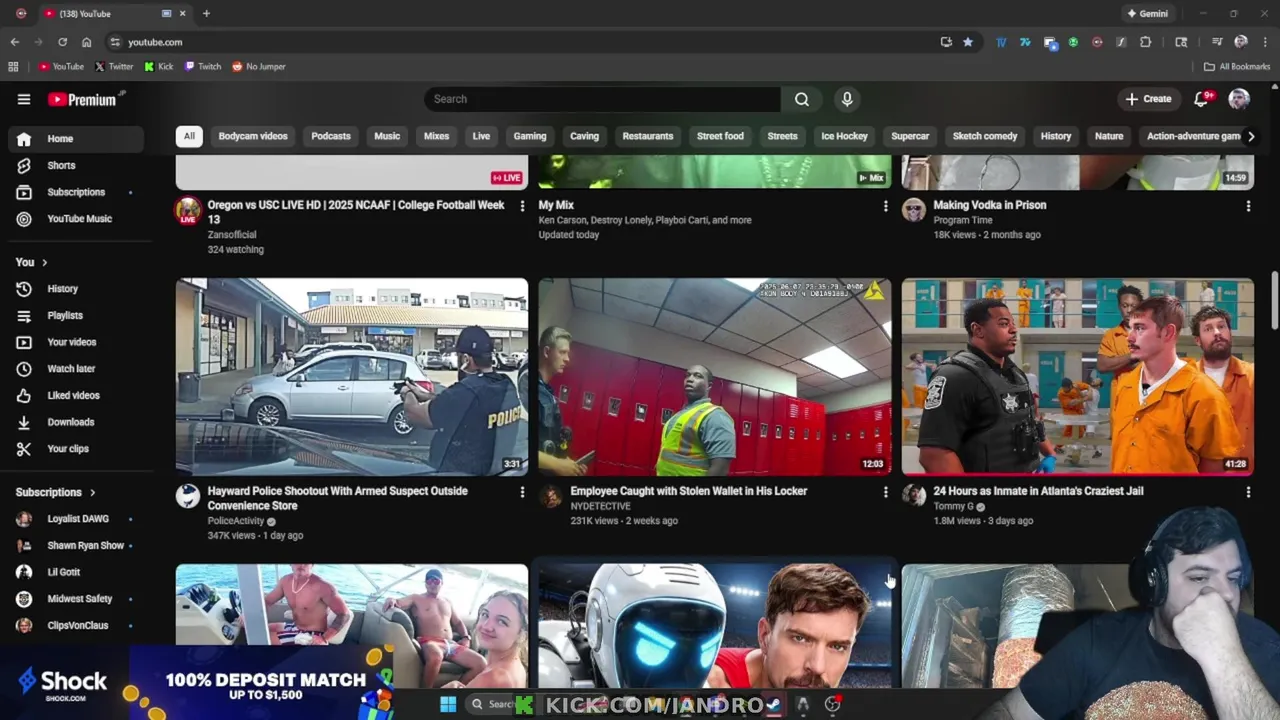Screen dimensions: 1280x720
Task: Open a new browser tab
Action: 206,13
